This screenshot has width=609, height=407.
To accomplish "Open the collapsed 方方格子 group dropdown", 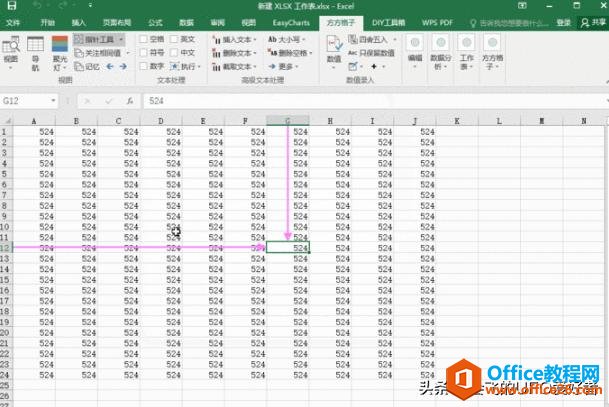I will click(492, 53).
